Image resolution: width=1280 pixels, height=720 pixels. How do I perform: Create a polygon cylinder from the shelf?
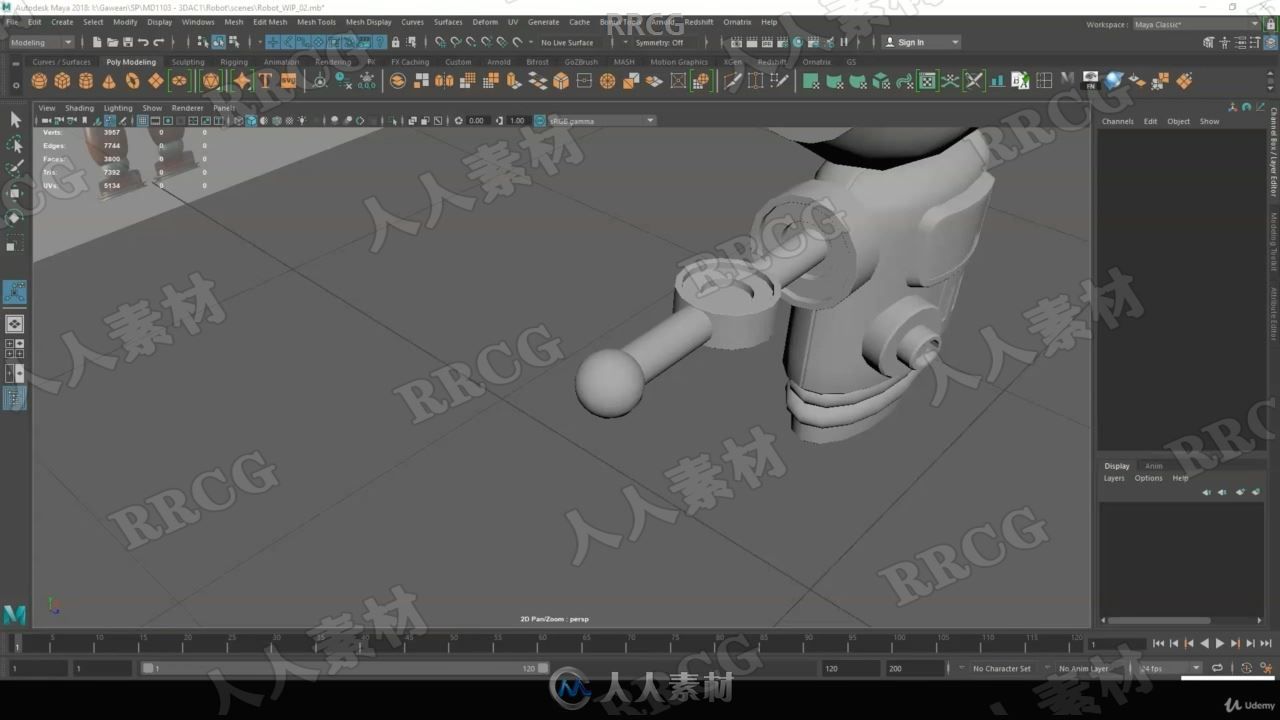point(86,81)
